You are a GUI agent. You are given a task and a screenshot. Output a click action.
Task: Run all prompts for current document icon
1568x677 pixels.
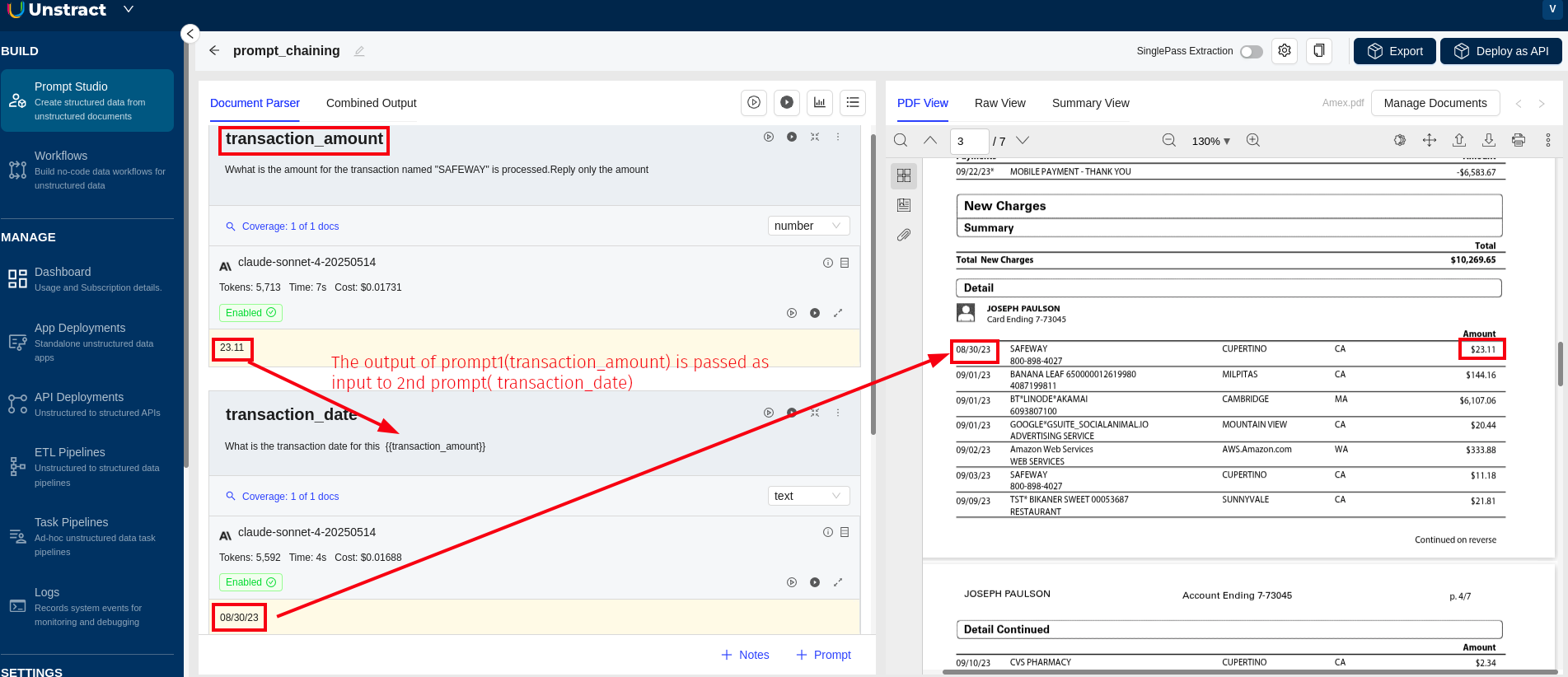(754, 102)
